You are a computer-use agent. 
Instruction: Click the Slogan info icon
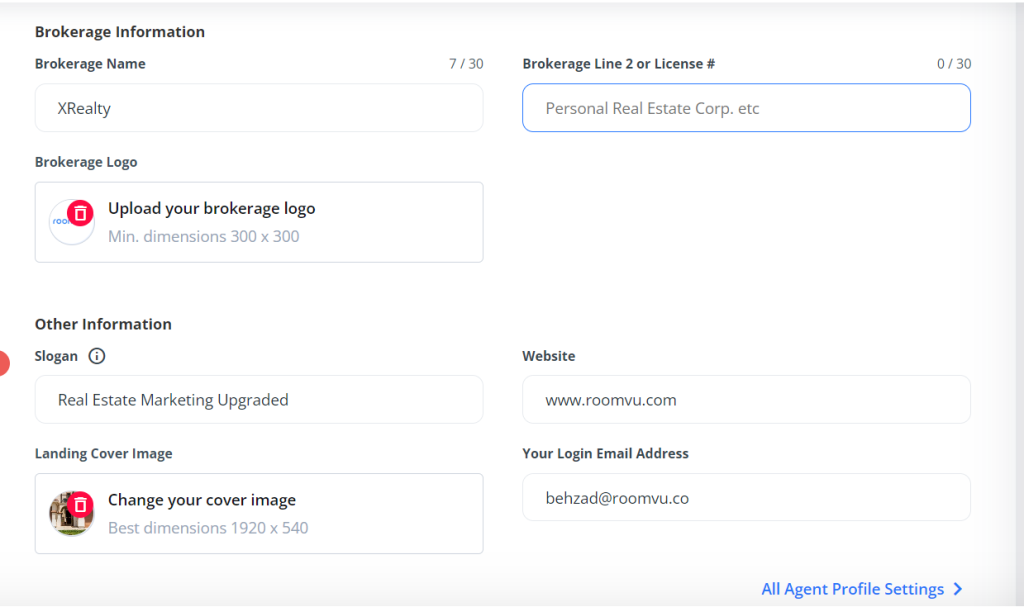point(97,356)
